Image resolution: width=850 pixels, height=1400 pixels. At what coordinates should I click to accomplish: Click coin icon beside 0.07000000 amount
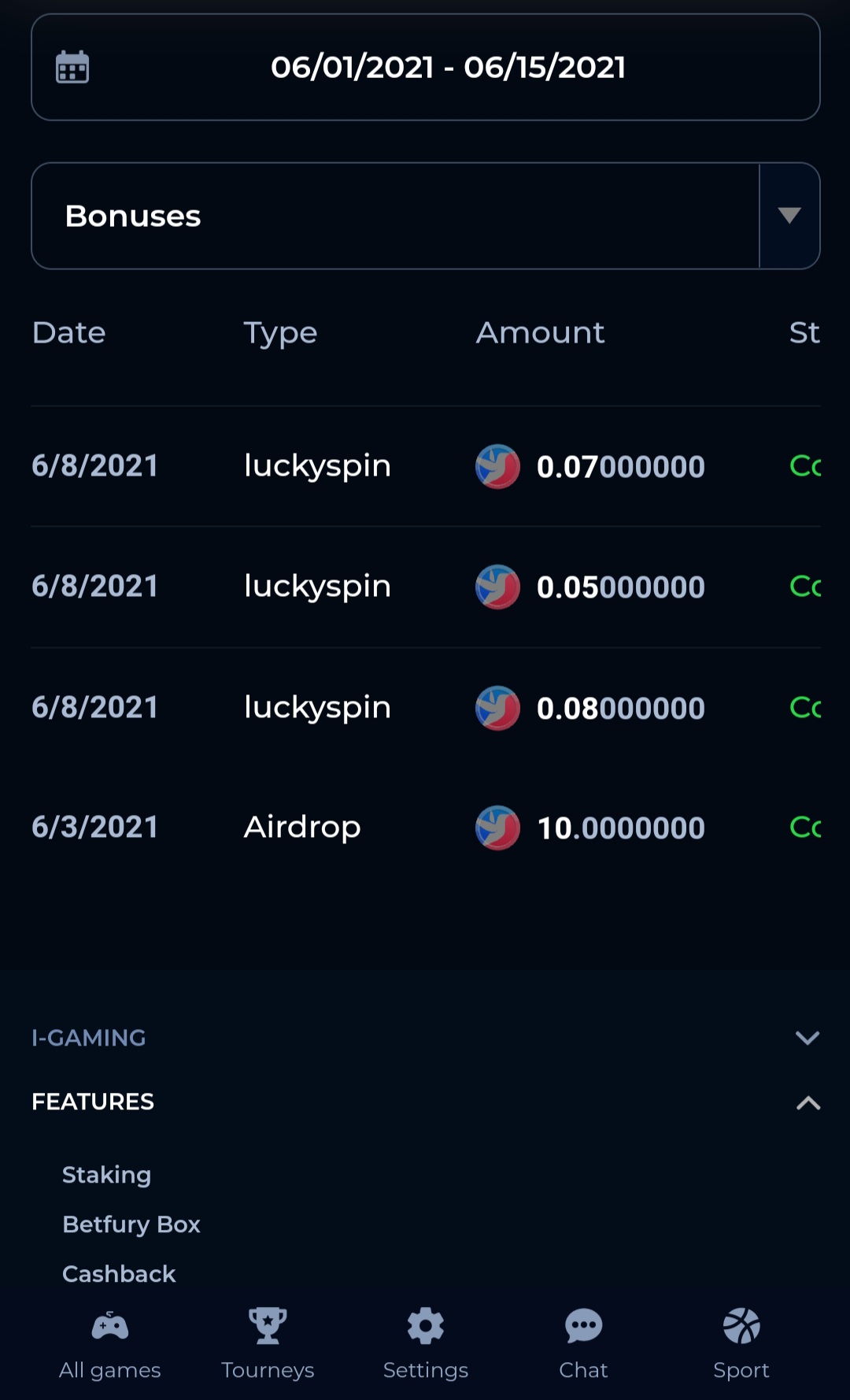pos(497,467)
